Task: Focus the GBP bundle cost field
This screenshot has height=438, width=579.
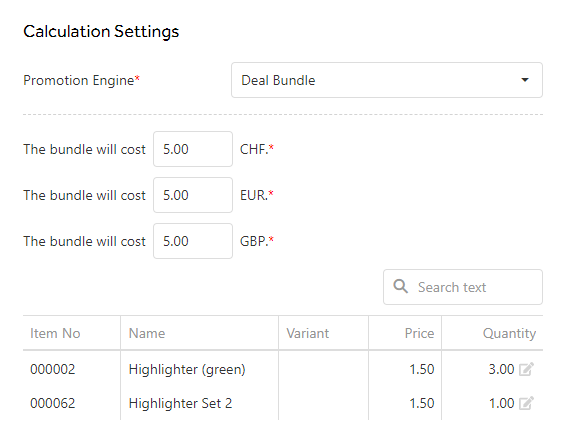Action: tap(193, 241)
